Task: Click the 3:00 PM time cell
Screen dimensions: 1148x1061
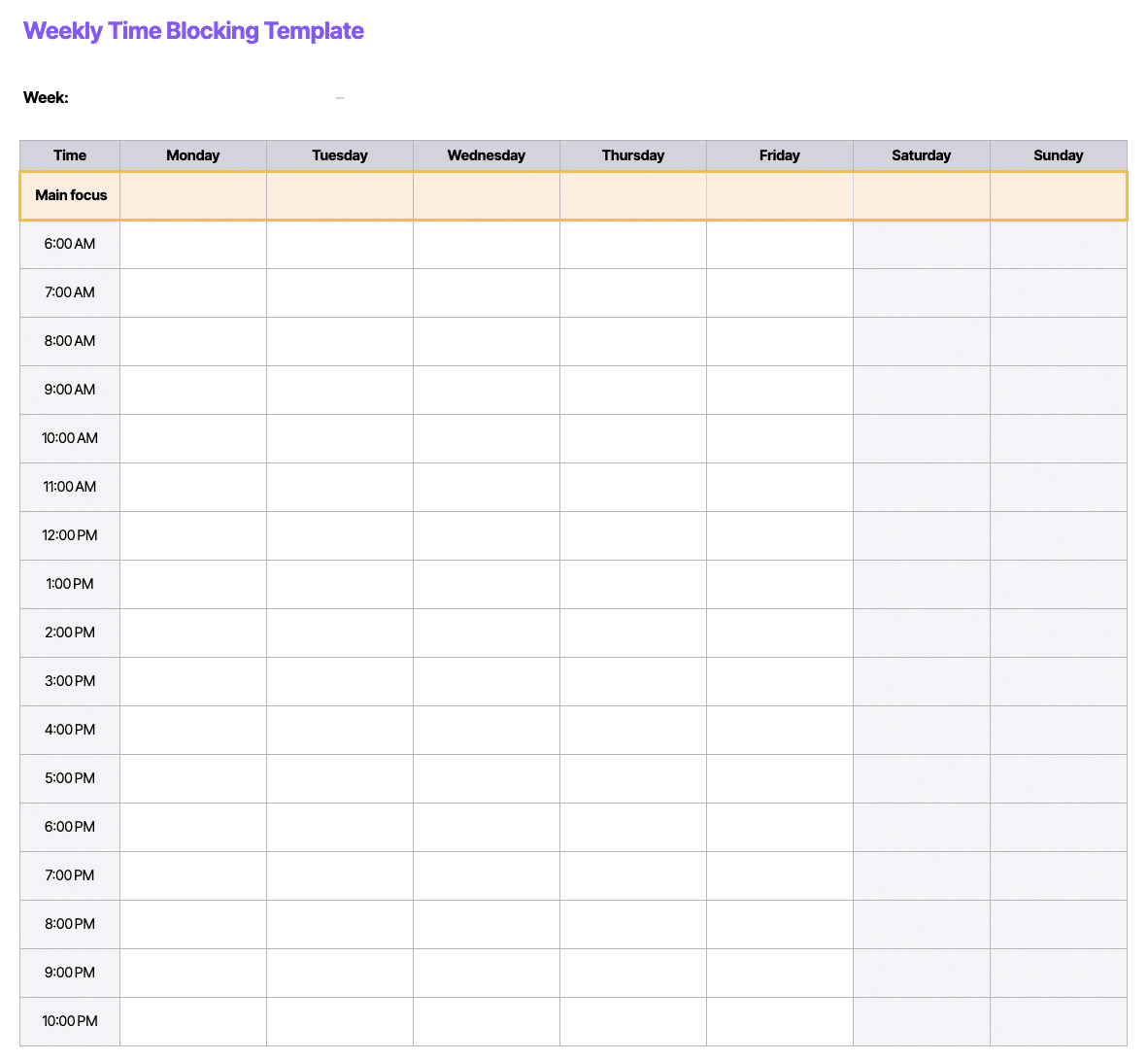Action: (70, 682)
